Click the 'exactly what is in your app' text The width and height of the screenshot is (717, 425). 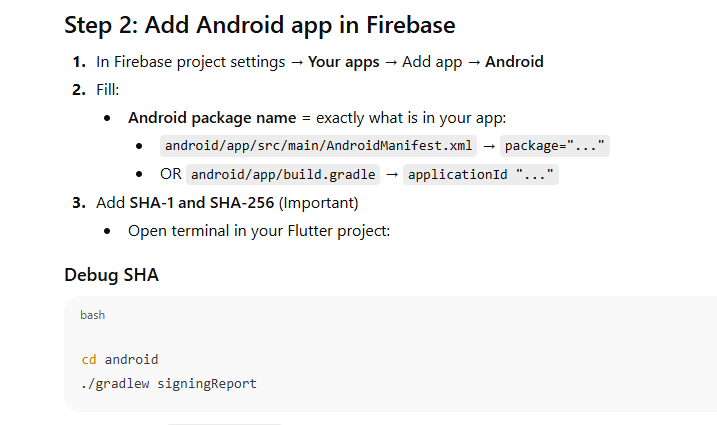pyautogui.click(x=411, y=118)
